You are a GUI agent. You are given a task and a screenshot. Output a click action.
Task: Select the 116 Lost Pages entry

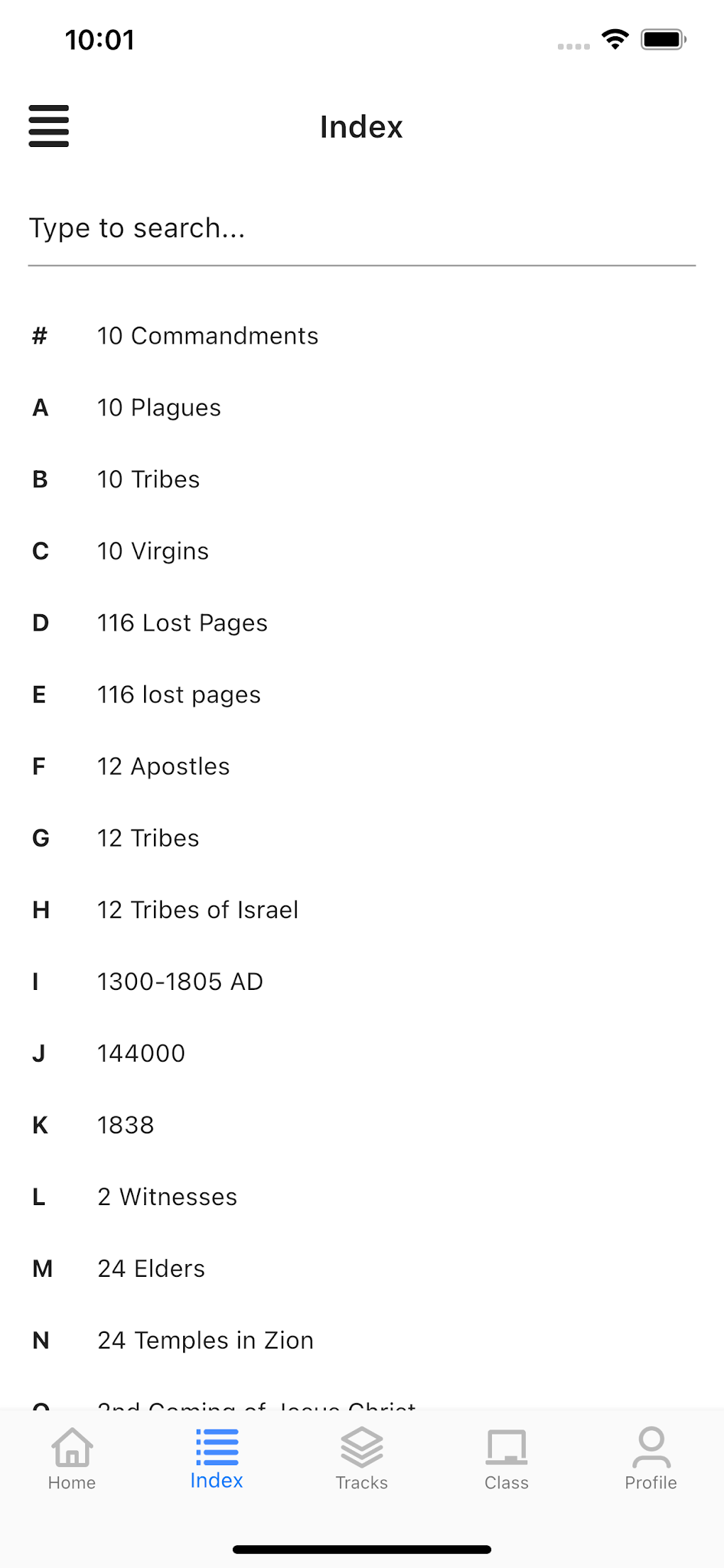[x=182, y=623]
